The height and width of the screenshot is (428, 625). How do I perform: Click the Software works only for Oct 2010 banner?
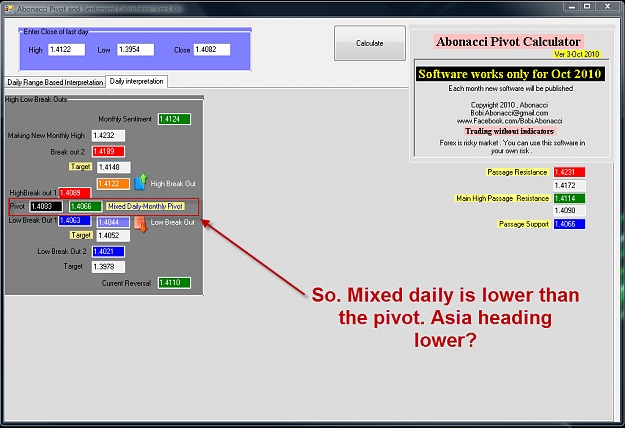pyautogui.click(x=510, y=74)
